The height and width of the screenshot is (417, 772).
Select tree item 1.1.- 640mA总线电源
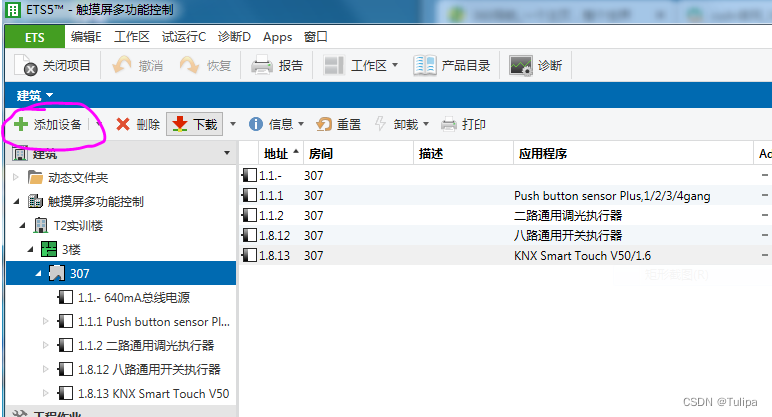(x=134, y=297)
